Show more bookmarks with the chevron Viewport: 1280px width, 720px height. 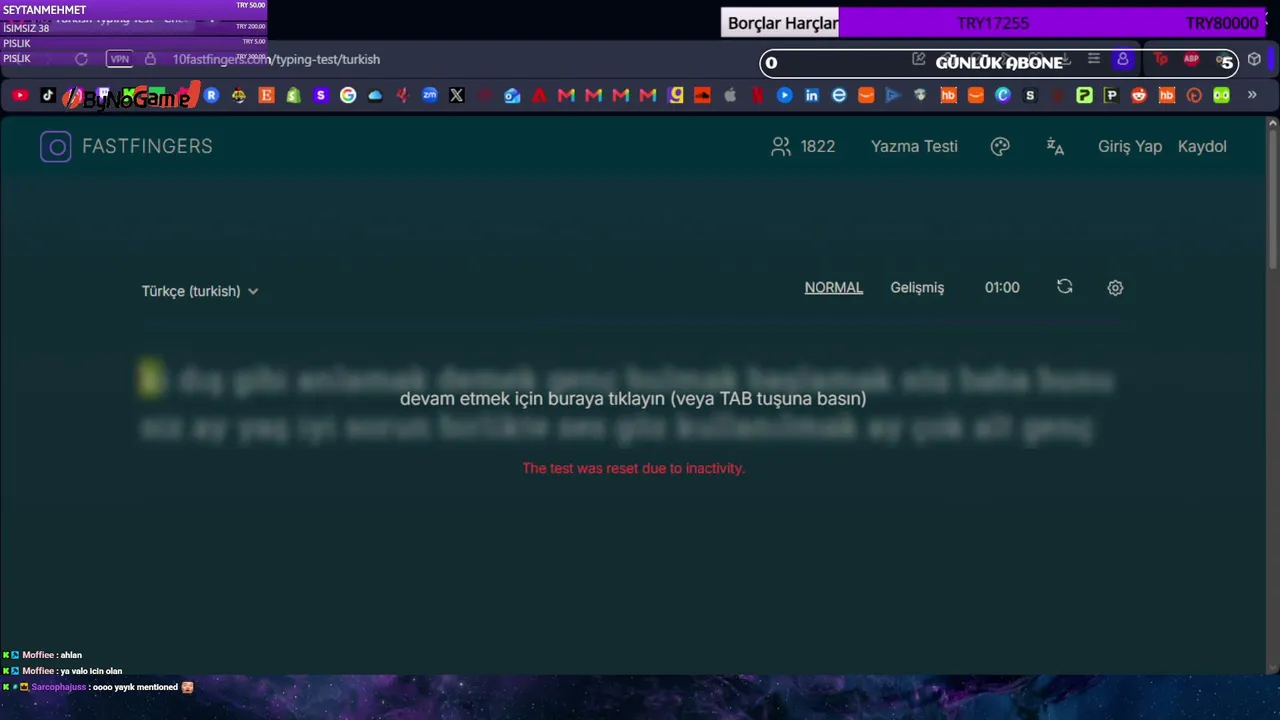pyautogui.click(x=1252, y=96)
